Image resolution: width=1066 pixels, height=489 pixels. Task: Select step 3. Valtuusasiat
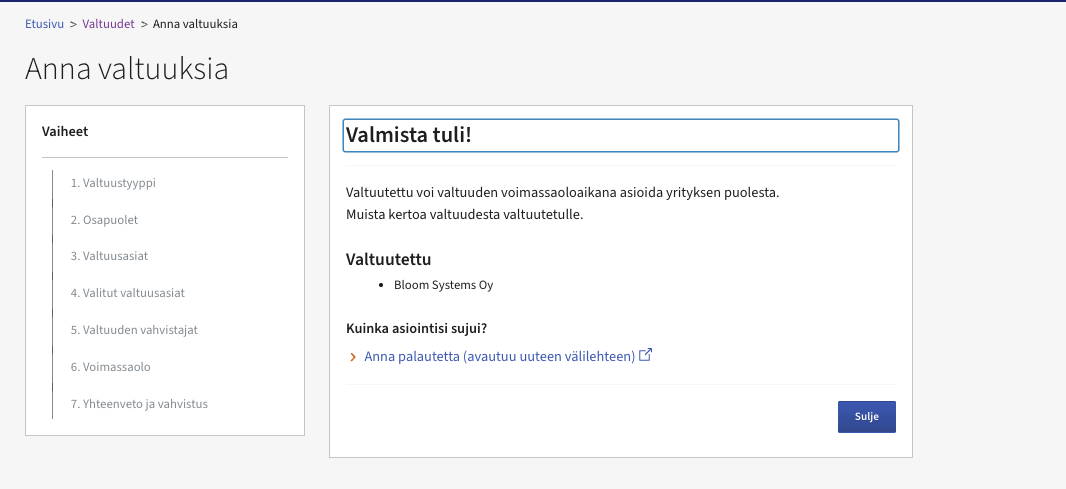109,256
